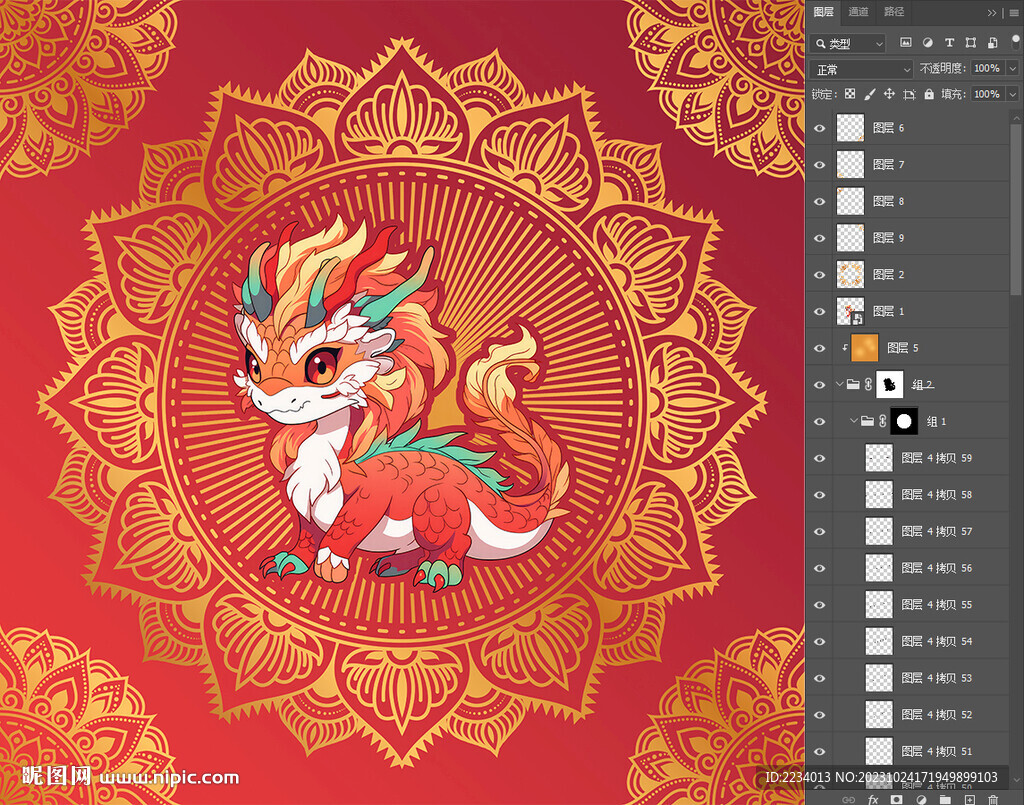Collapse panel with double-arrow icon
The height and width of the screenshot is (805, 1024).
pyautogui.click(x=992, y=12)
